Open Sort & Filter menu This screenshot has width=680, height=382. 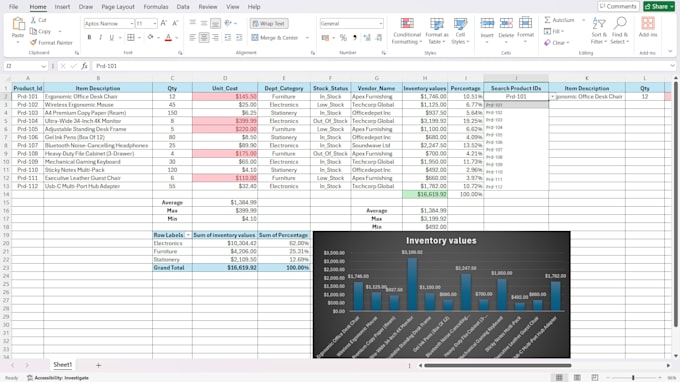point(599,31)
